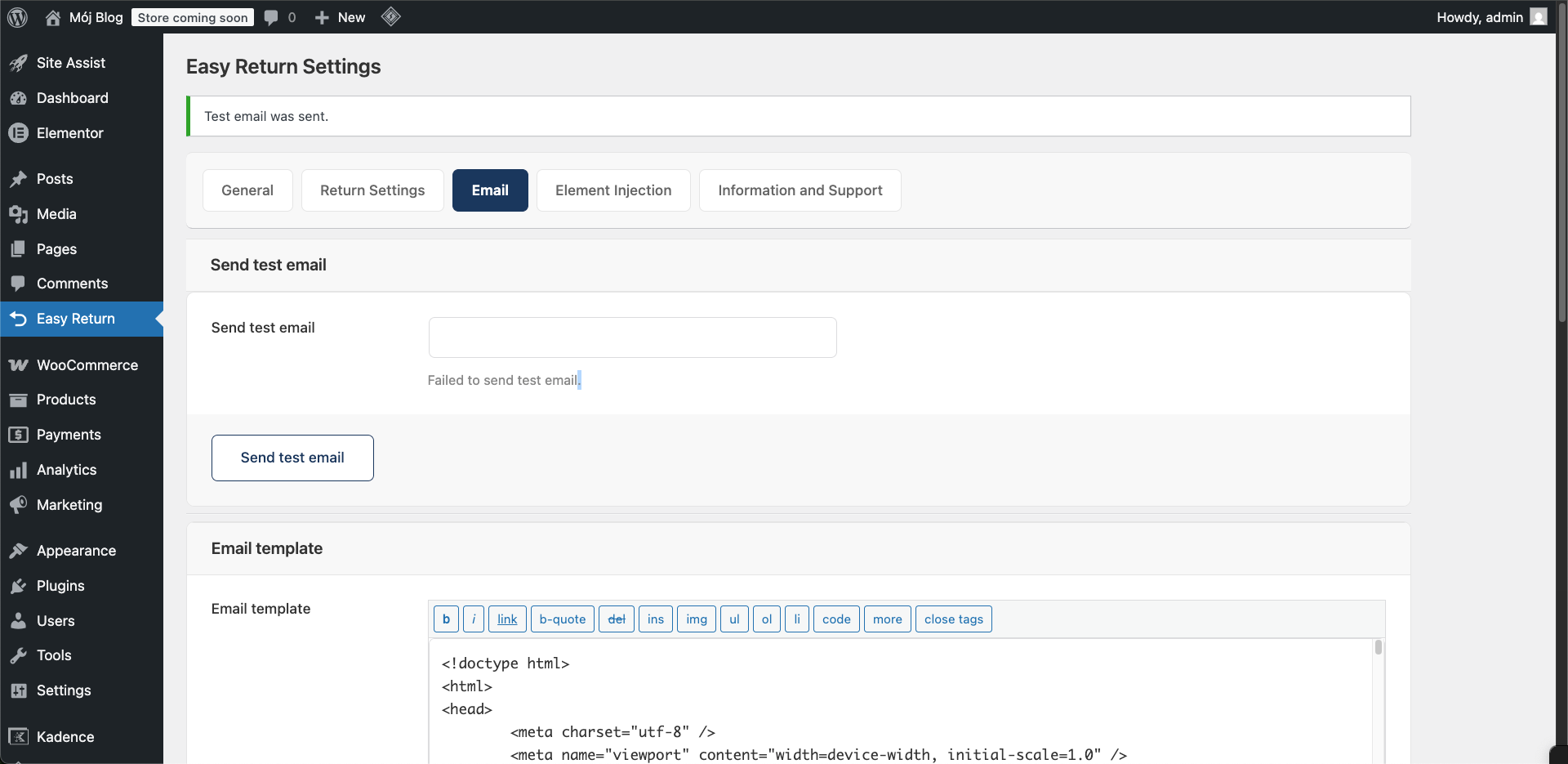1568x764 pixels.
Task: Open WooCommerce menu label
Action: [87, 365]
